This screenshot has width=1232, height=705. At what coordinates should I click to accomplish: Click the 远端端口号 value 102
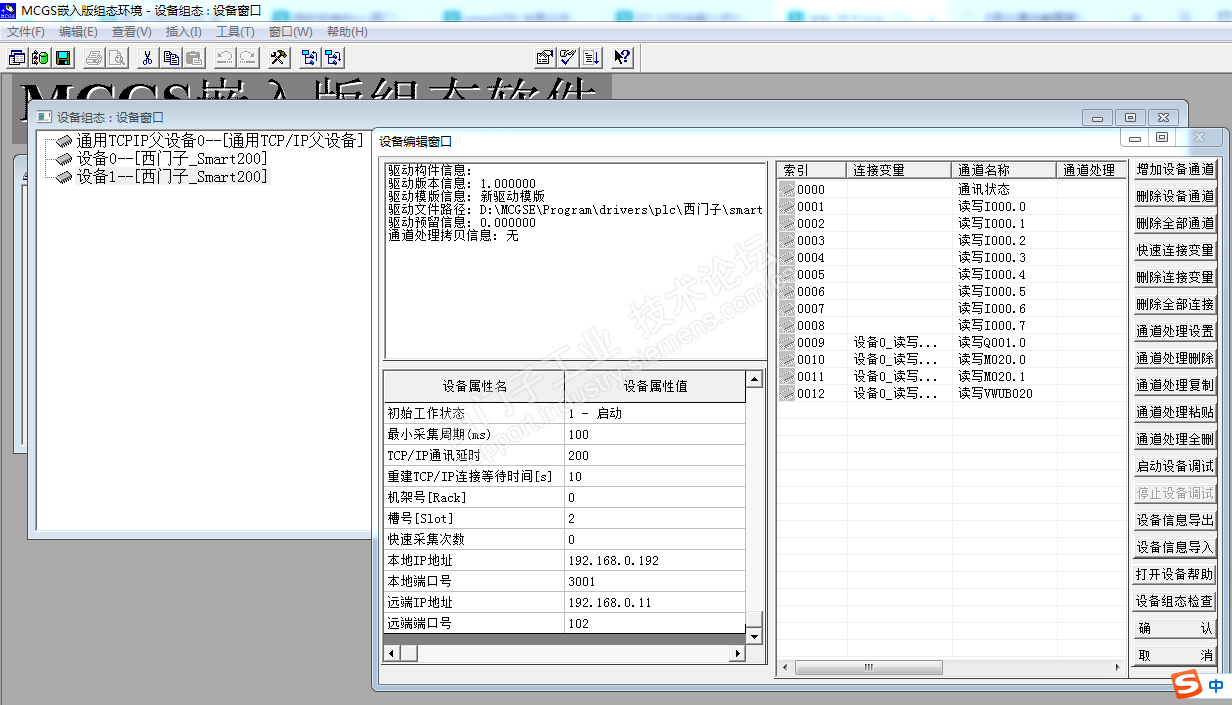[655, 623]
